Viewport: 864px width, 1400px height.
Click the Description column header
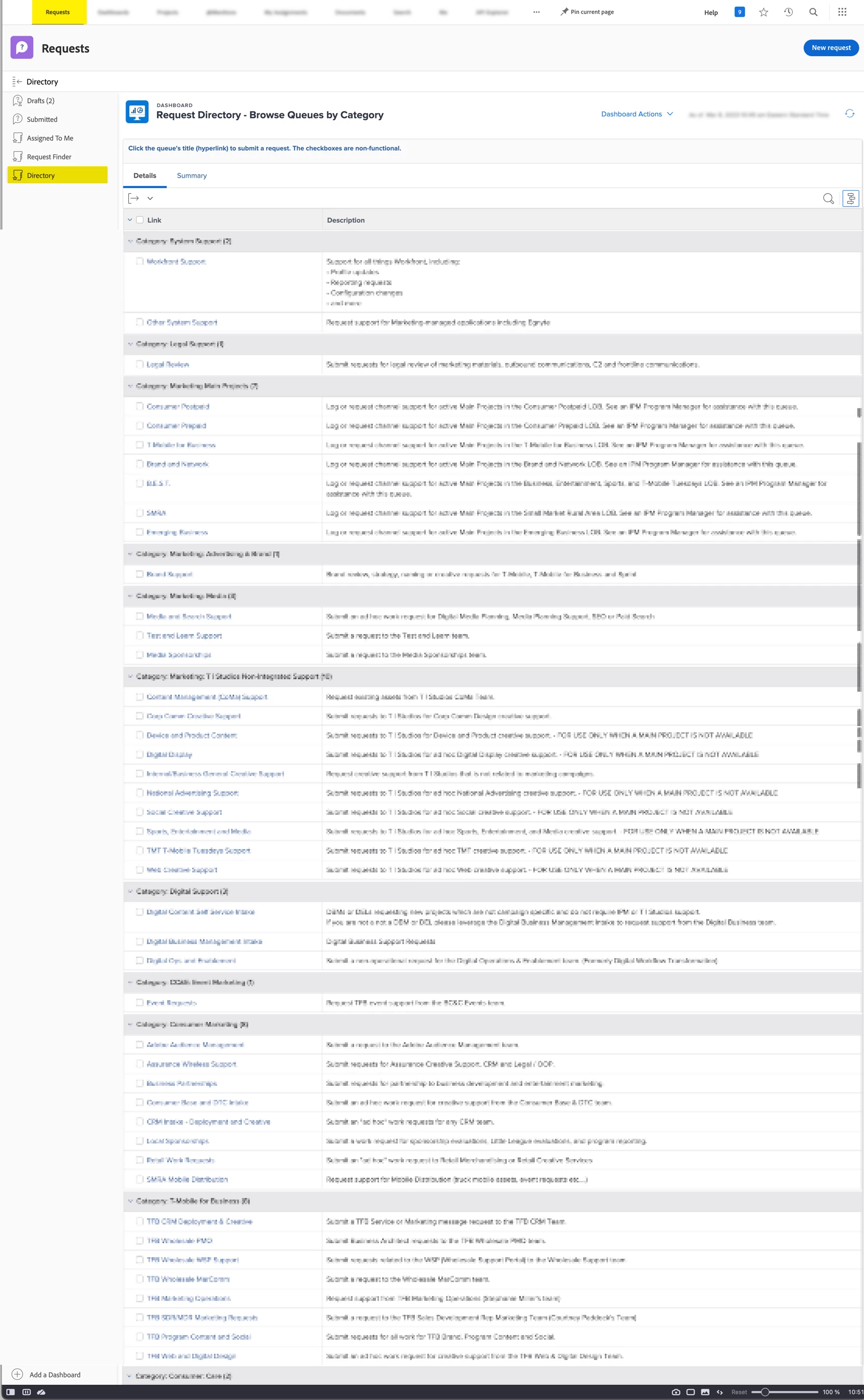click(346, 220)
